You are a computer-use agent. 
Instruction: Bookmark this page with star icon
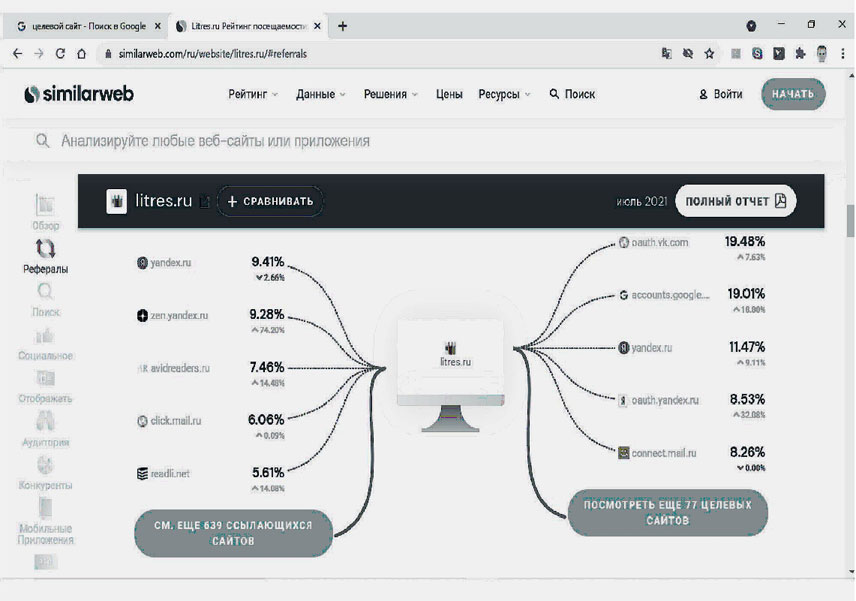point(709,53)
